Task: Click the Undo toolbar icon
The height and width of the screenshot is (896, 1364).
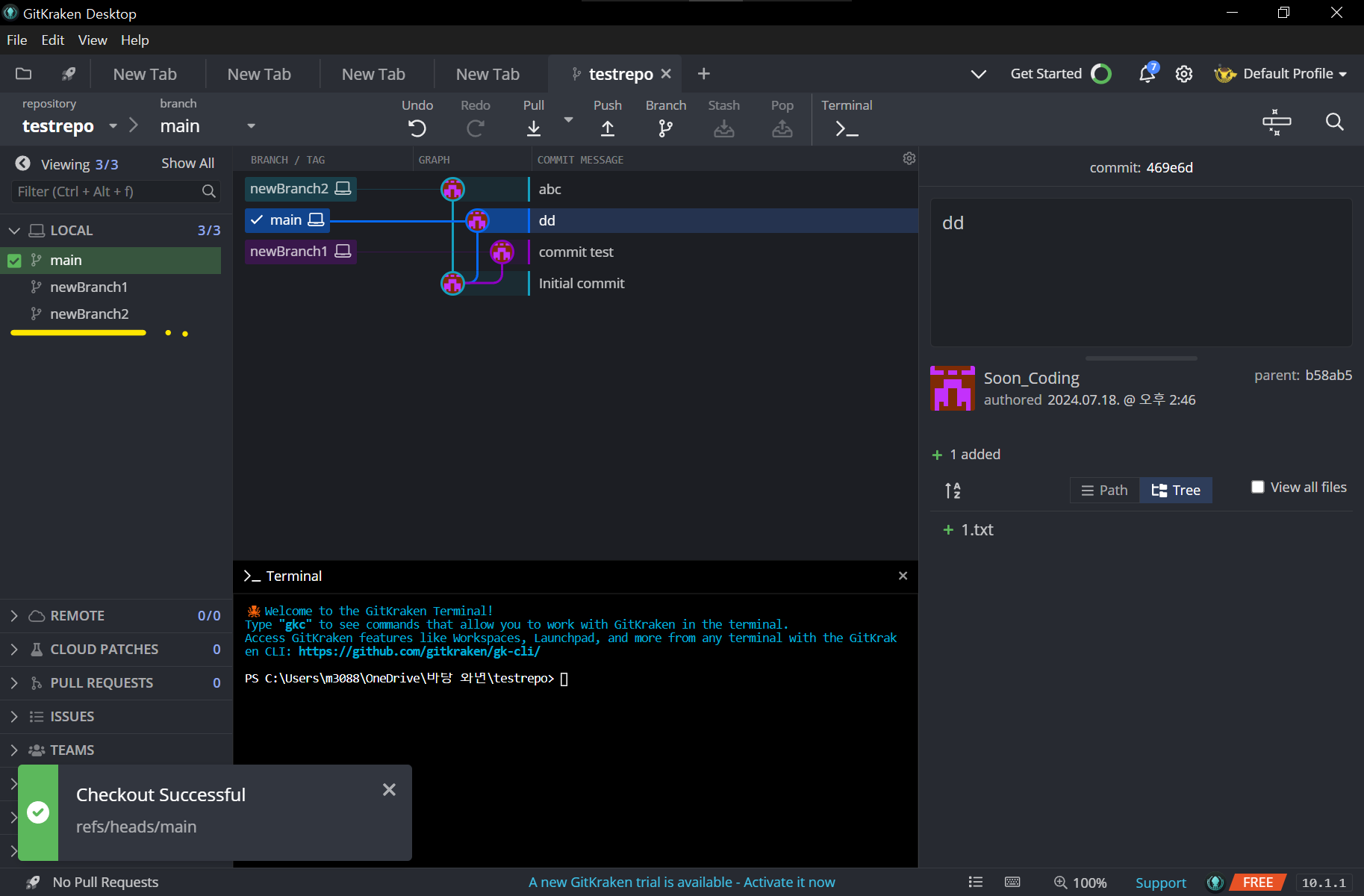Action: [417, 128]
